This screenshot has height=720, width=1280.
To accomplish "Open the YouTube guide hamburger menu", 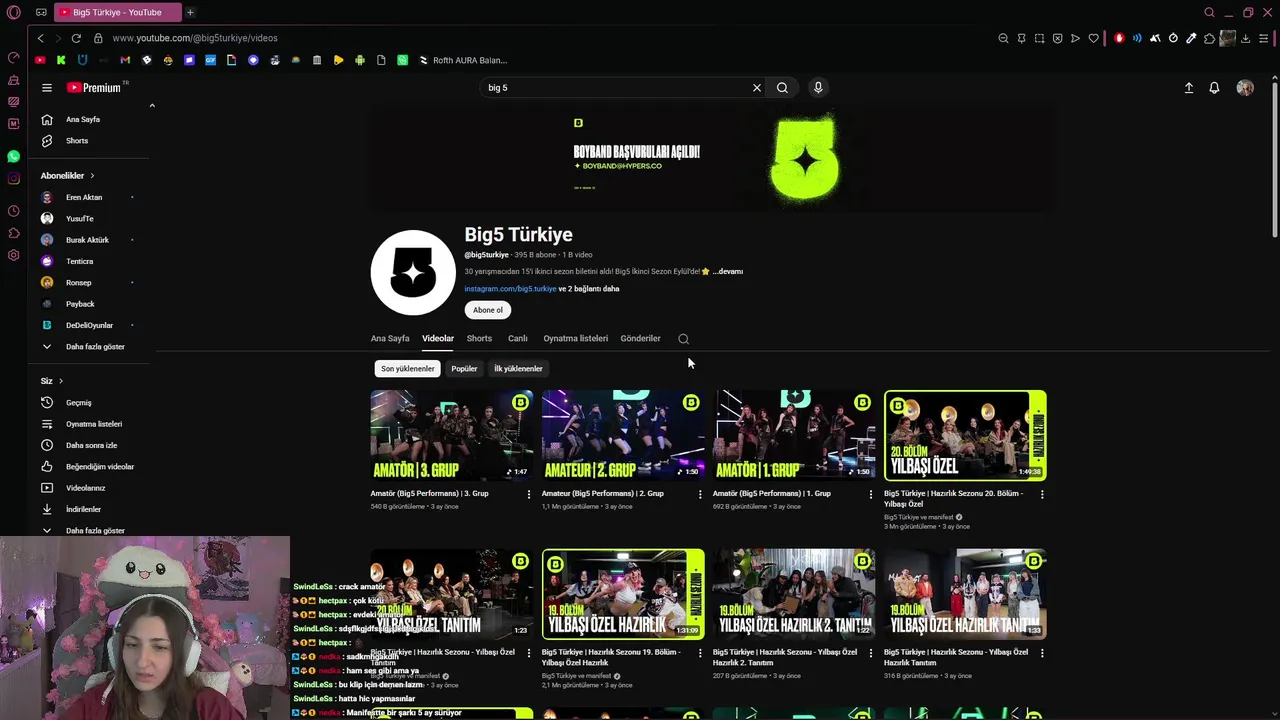I will coord(46,88).
